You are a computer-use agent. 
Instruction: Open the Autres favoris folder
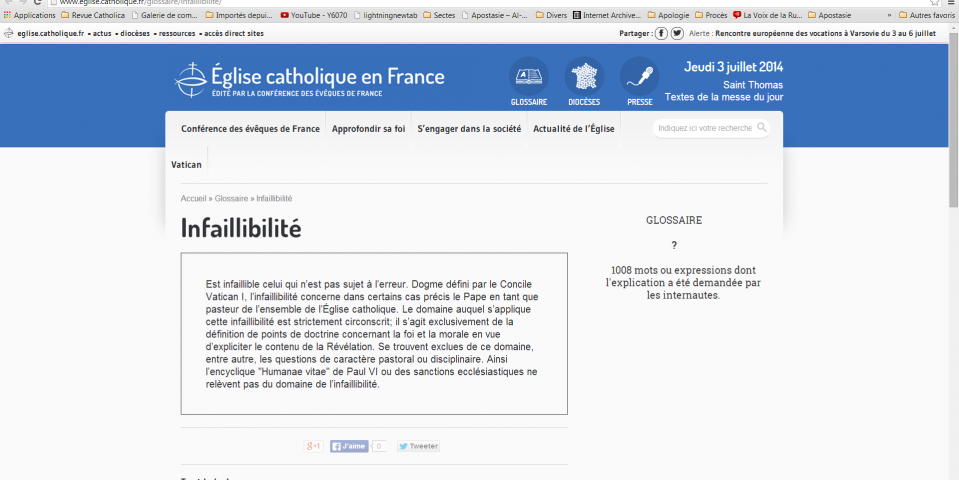[x=927, y=15]
